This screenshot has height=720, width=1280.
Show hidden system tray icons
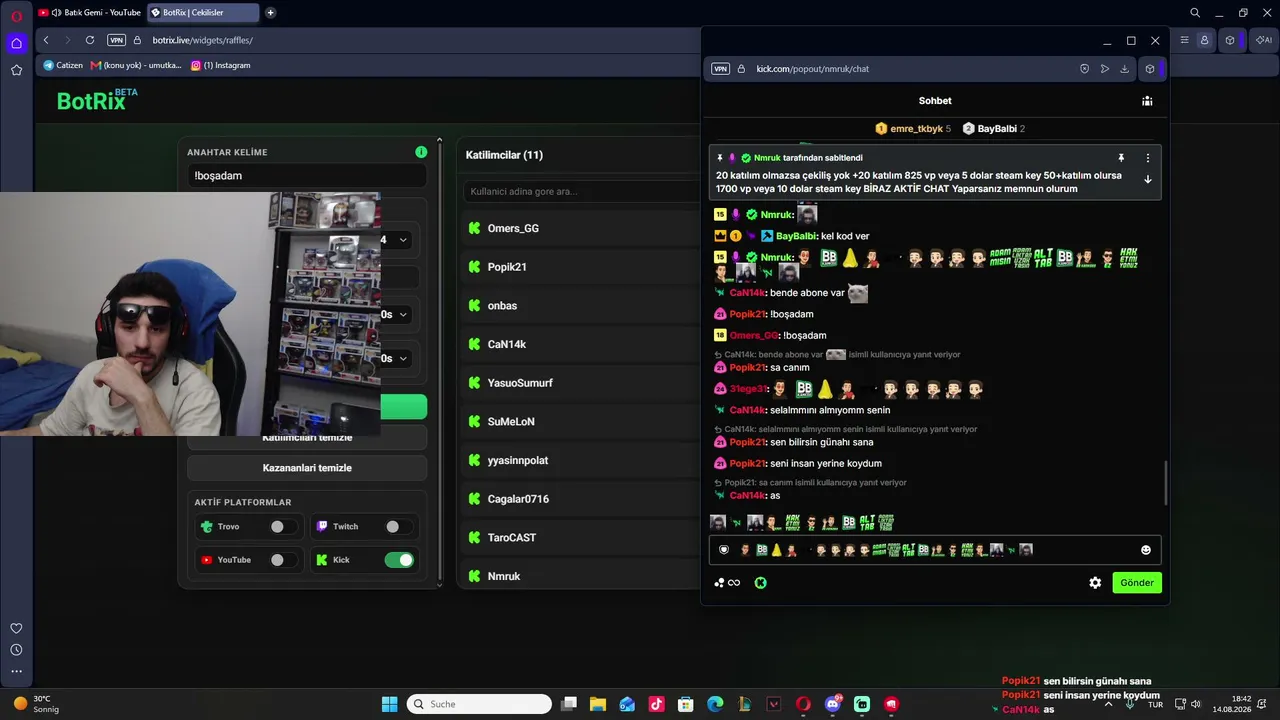(x=1108, y=704)
